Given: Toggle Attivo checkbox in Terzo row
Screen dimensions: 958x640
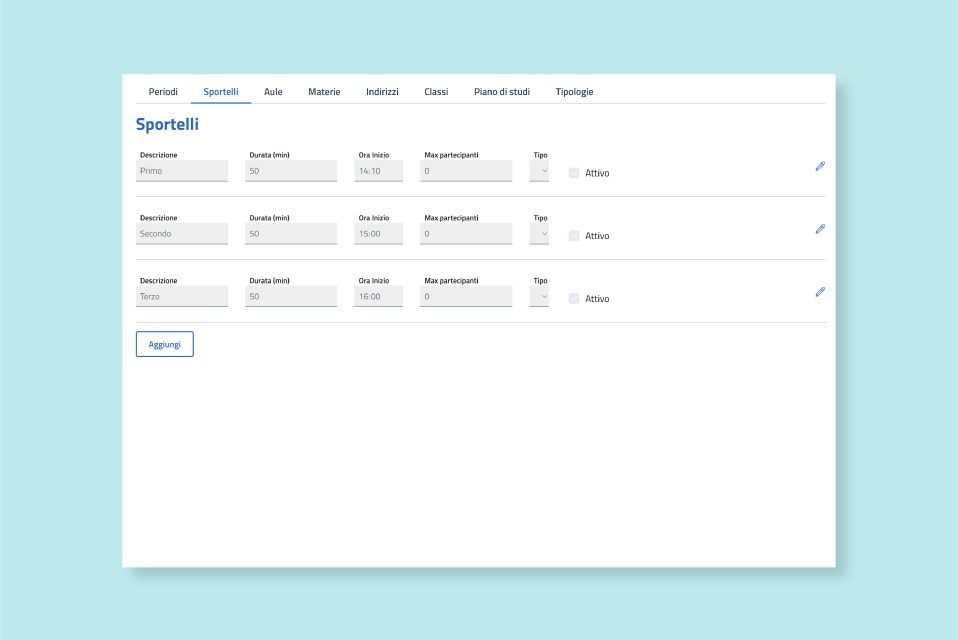Looking at the screenshot, I should [574, 299].
